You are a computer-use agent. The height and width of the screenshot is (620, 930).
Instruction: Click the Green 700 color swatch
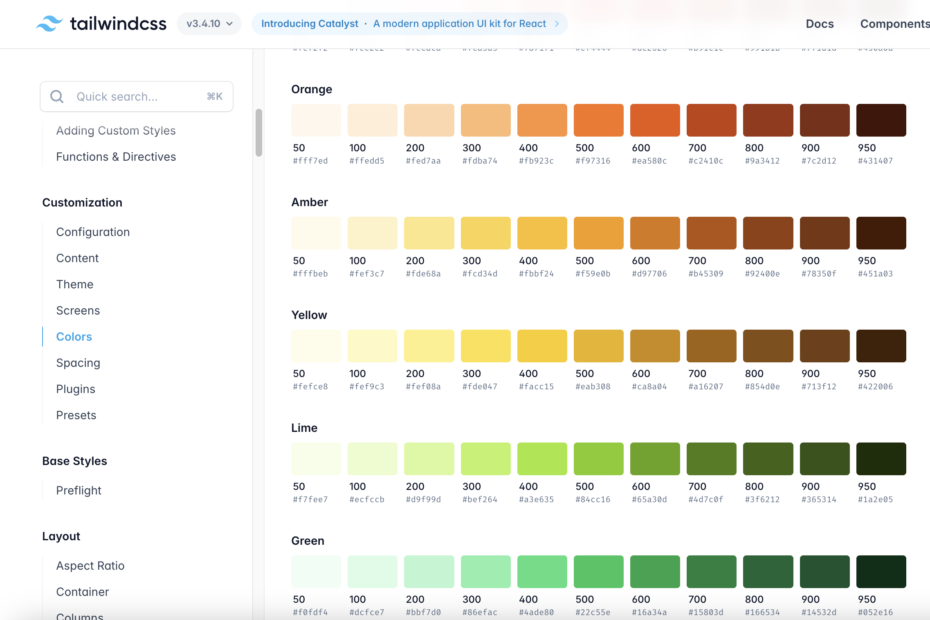click(x=711, y=572)
